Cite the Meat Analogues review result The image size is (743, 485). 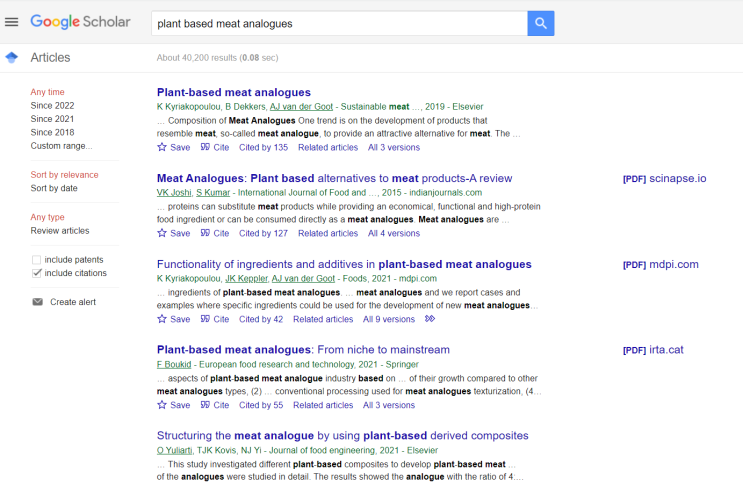point(215,233)
